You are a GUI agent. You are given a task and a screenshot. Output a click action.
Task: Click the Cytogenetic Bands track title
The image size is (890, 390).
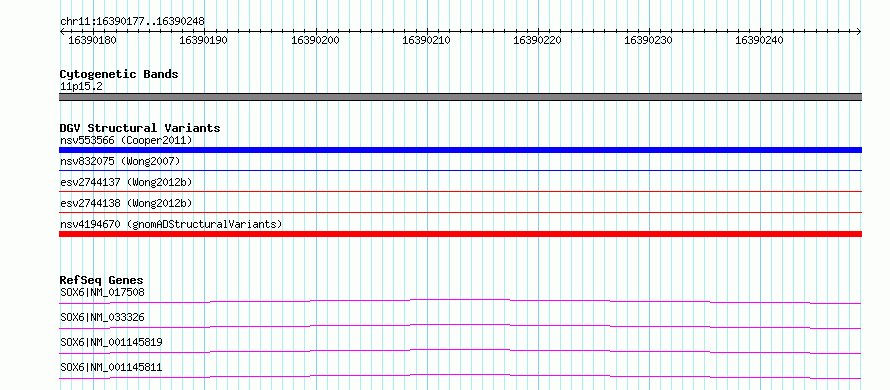pos(119,74)
